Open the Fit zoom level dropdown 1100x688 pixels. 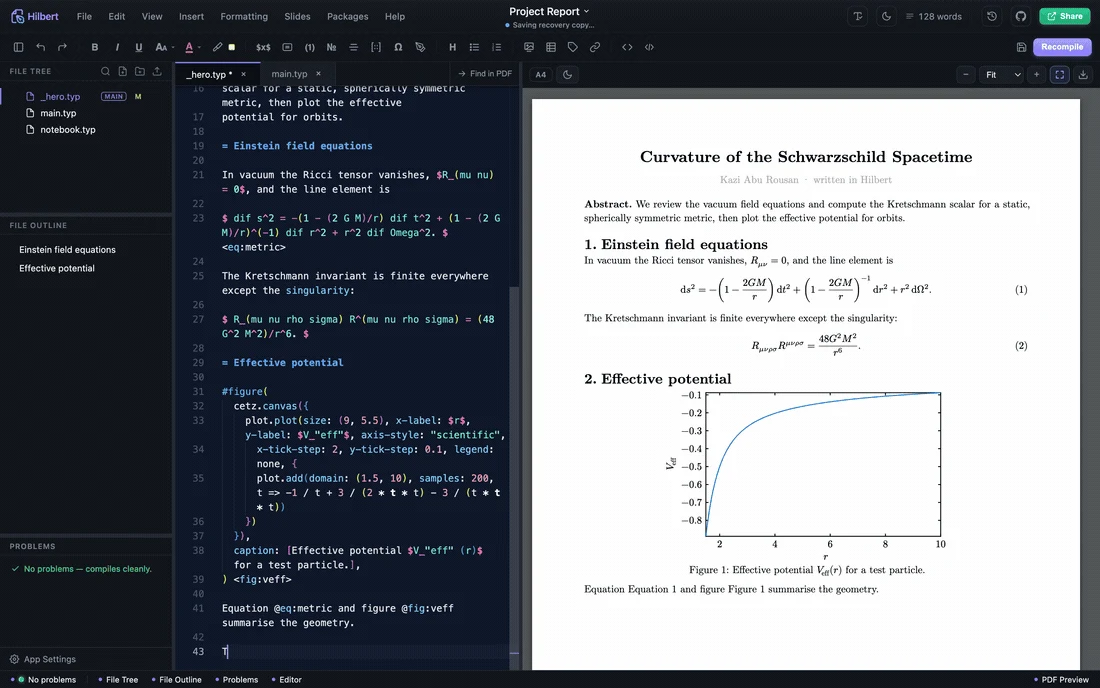(x=1003, y=74)
